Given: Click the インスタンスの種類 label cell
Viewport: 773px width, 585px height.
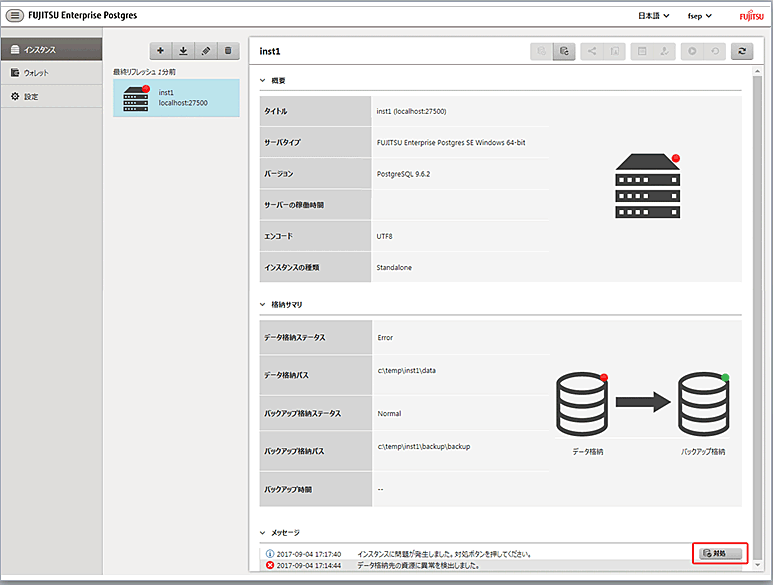Looking at the screenshot, I should (316, 267).
